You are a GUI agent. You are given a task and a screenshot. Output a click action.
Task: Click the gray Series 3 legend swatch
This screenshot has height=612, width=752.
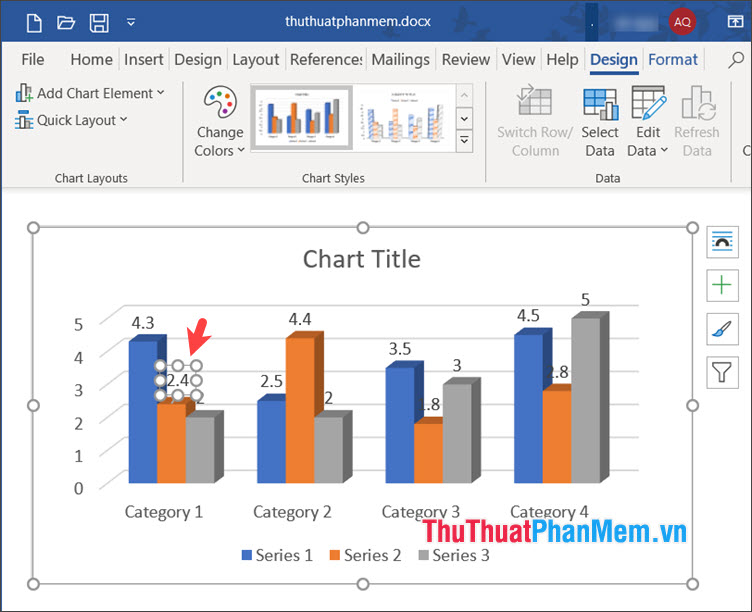pos(423,555)
